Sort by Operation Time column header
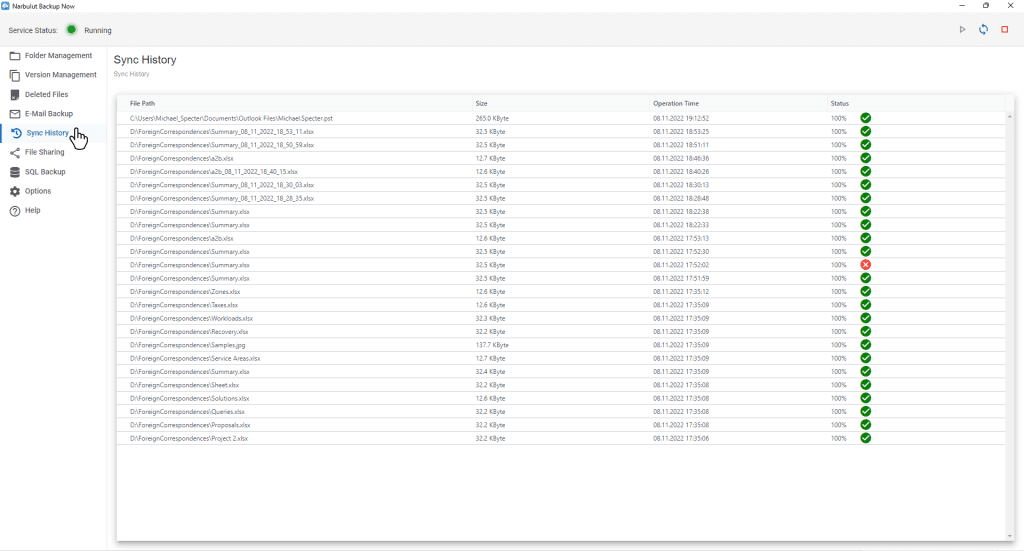The width and height of the screenshot is (1024, 551). point(676,103)
